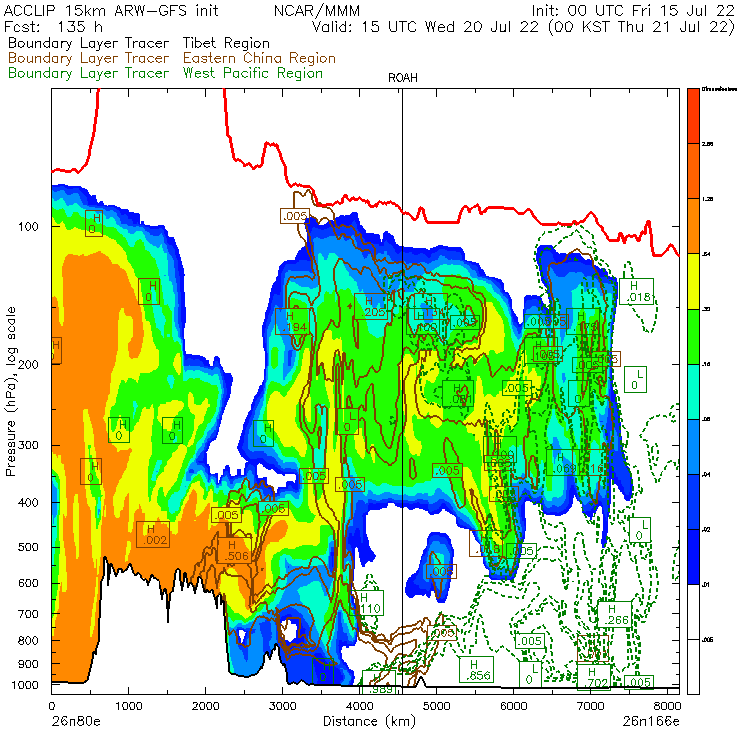
Task: Click the green 'West Pacific Region' legend label
Action: 253,73
